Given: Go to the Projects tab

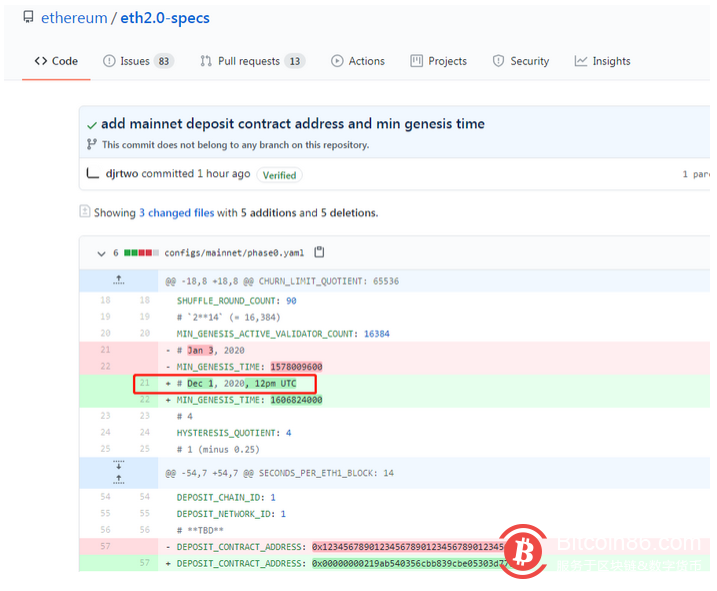Looking at the screenshot, I should tap(439, 61).
